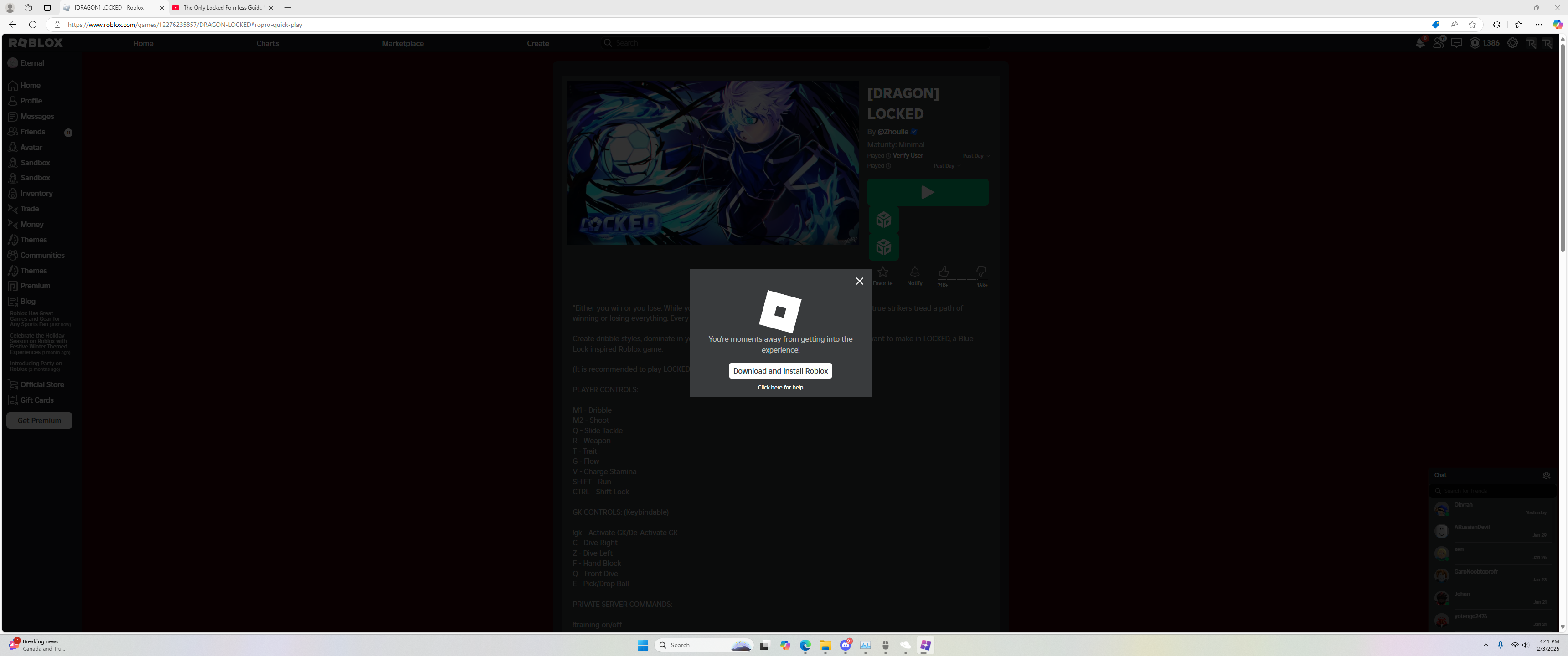Click the Home icon in left sidebar

pyautogui.click(x=13, y=86)
